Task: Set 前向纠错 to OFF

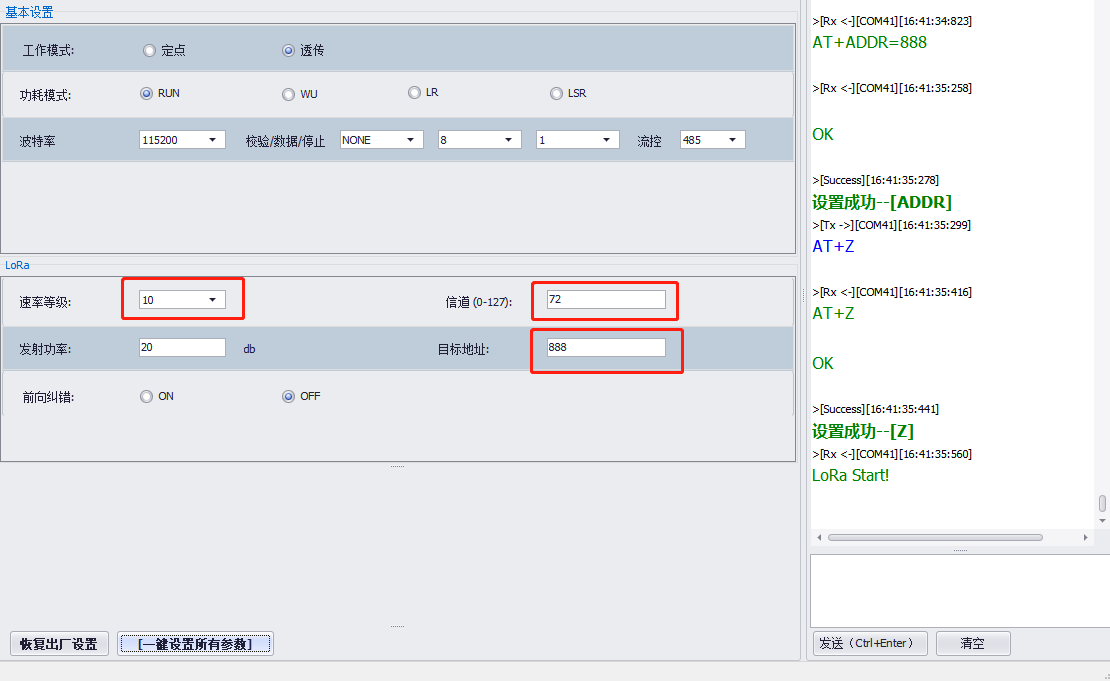Action: coord(289,396)
